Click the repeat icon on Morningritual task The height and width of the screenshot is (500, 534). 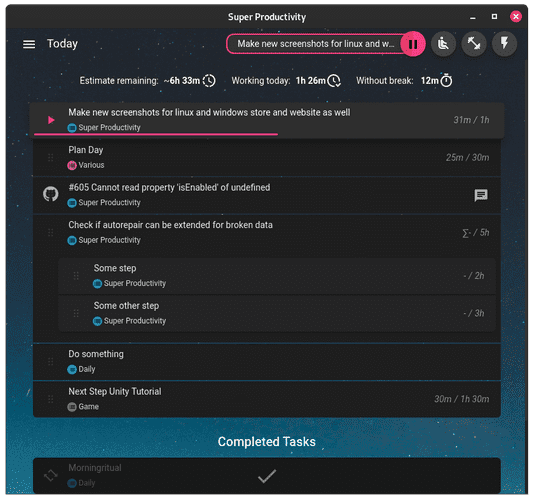click(51, 475)
